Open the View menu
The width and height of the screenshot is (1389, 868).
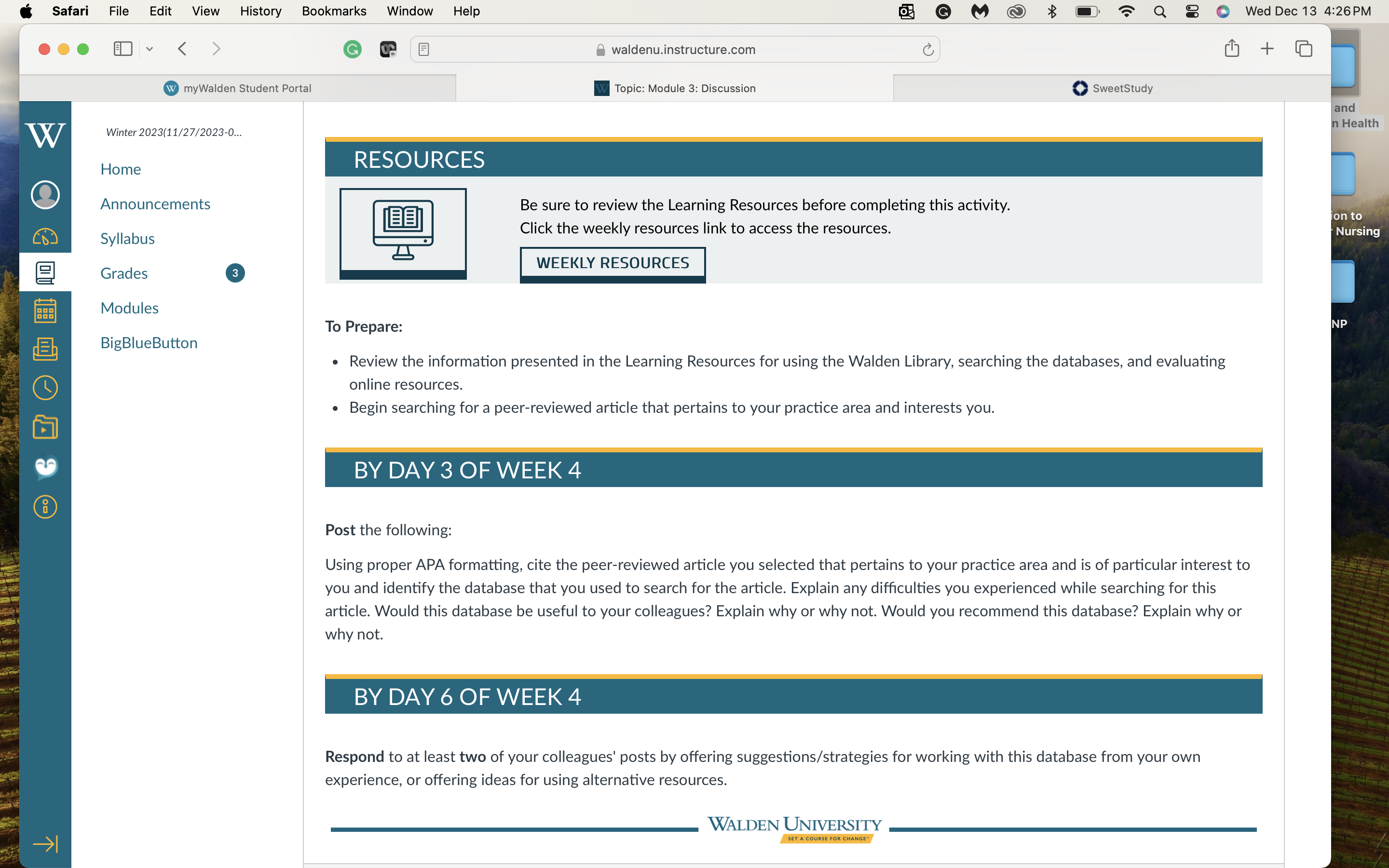[205, 11]
